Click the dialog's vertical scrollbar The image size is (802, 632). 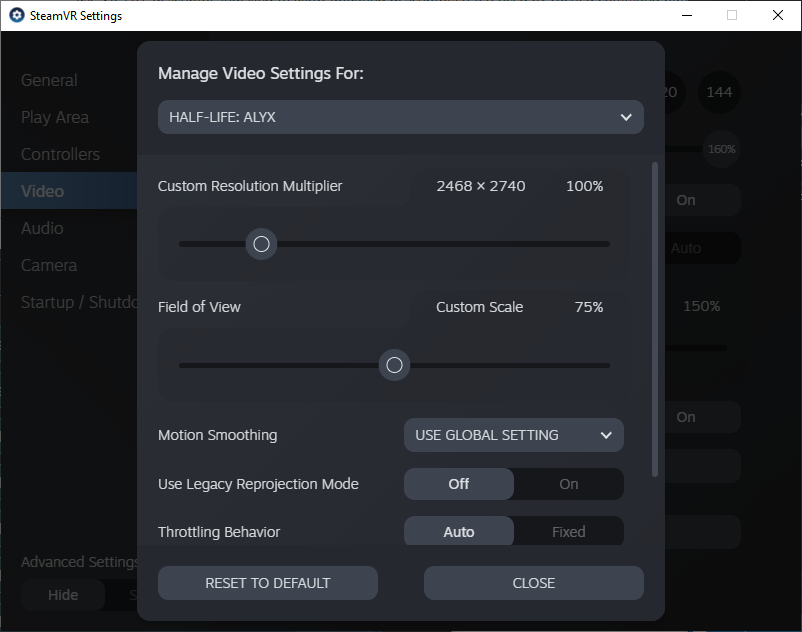pos(655,320)
